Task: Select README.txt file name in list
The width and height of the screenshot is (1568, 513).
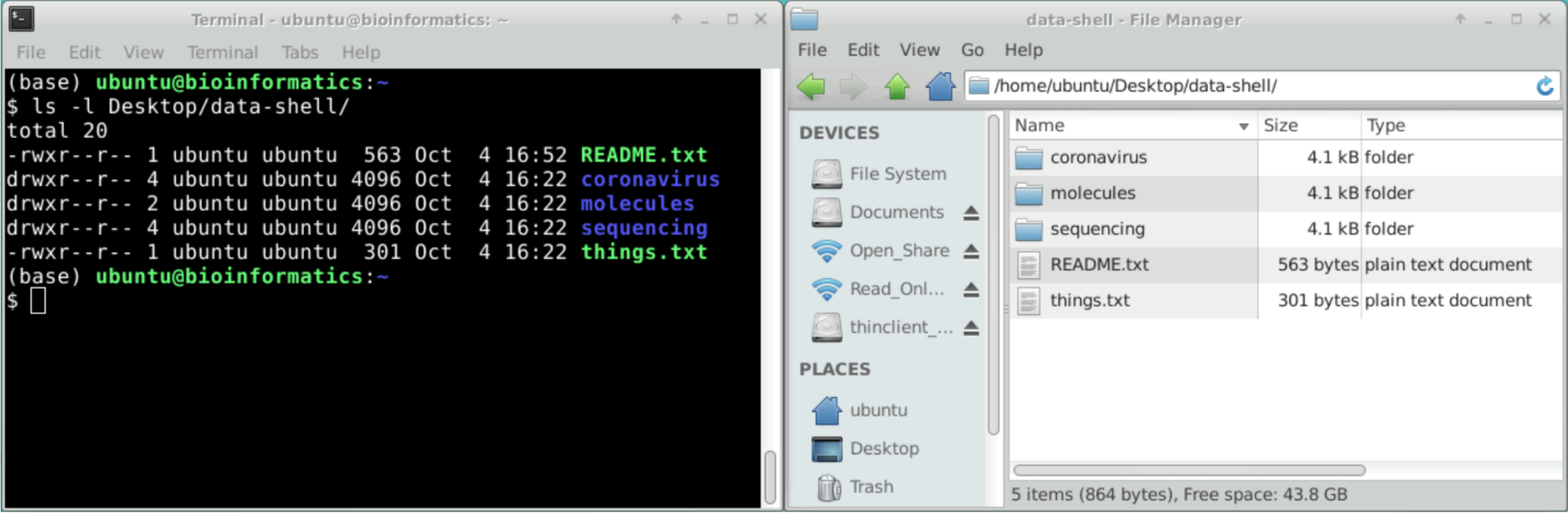Action: (x=1099, y=265)
